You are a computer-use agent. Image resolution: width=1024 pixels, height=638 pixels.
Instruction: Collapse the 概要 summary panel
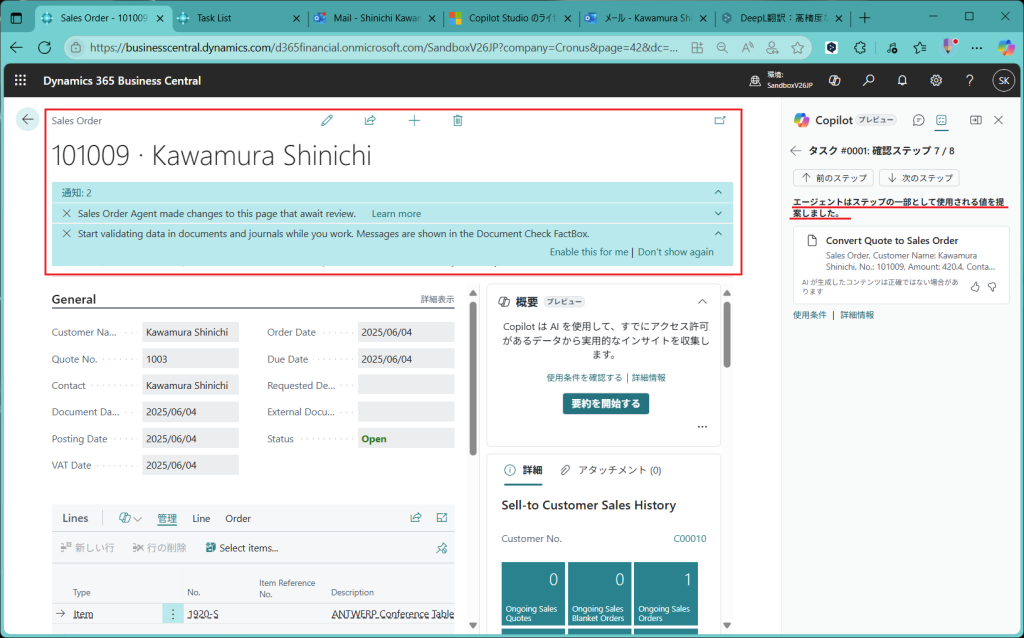702,302
